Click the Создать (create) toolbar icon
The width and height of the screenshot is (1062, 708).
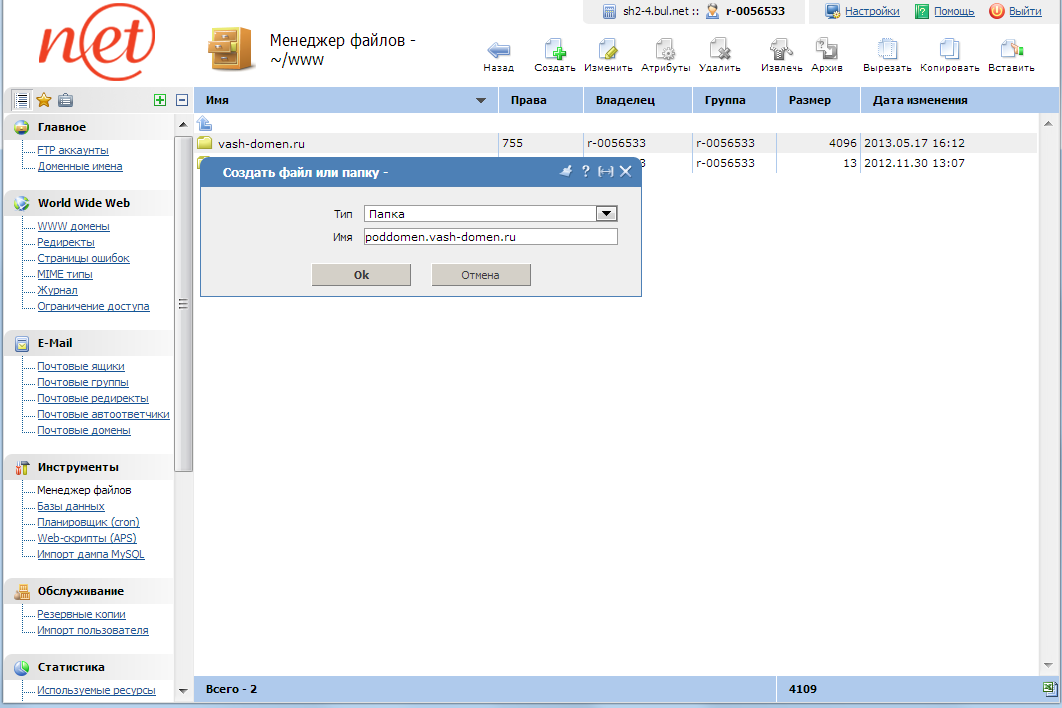(x=554, y=50)
